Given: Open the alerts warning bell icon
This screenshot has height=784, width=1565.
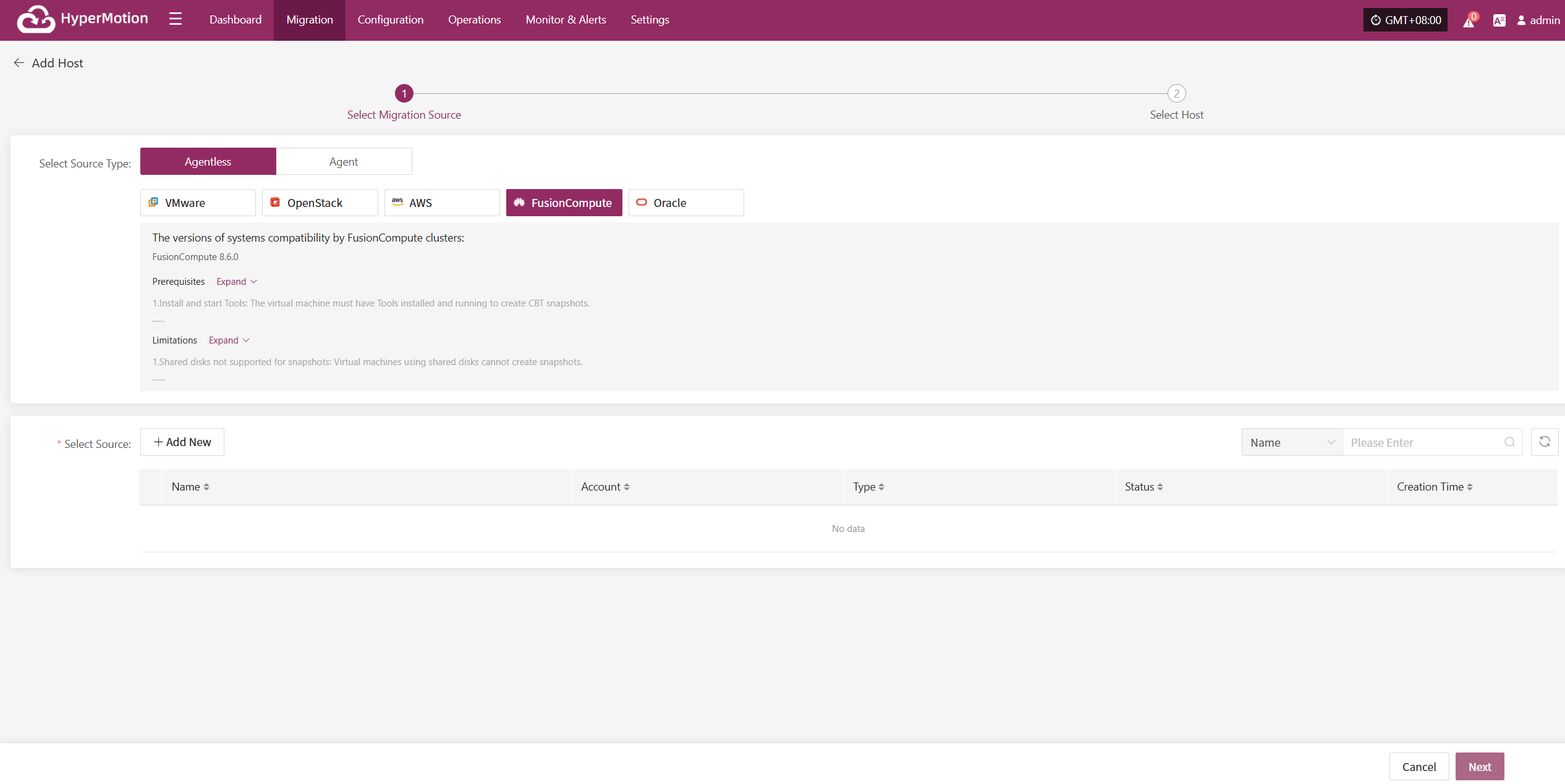Looking at the screenshot, I should [x=1469, y=21].
